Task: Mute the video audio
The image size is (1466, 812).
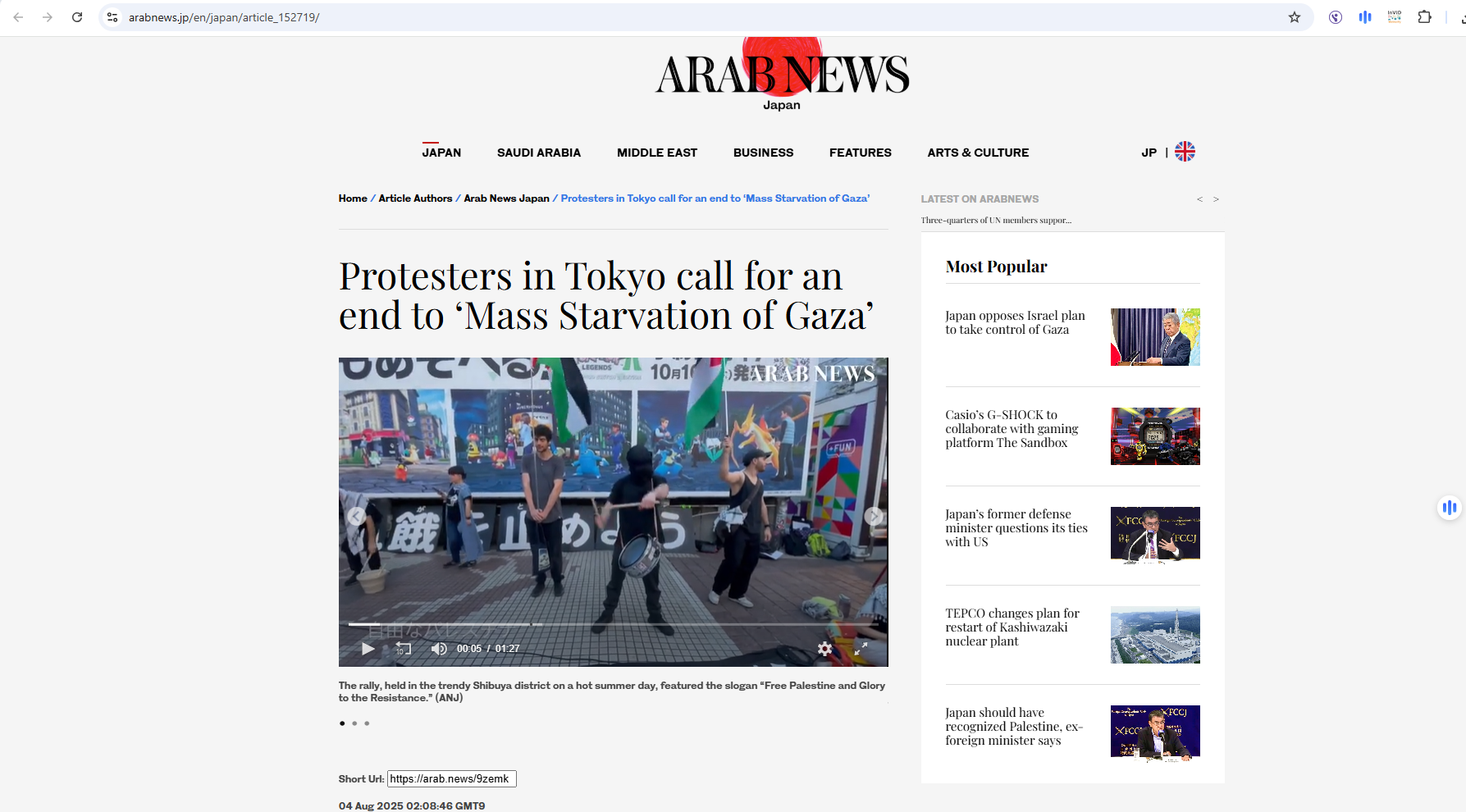Action: (438, 649)
